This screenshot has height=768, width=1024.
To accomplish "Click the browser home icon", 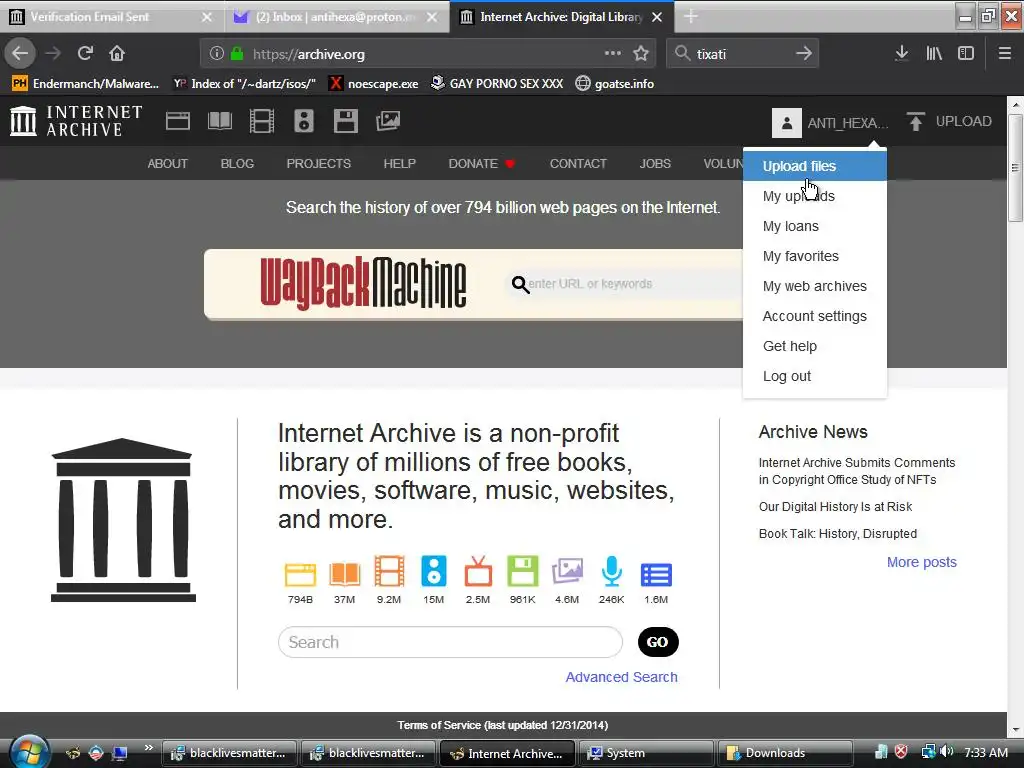I will click(117, 54).
